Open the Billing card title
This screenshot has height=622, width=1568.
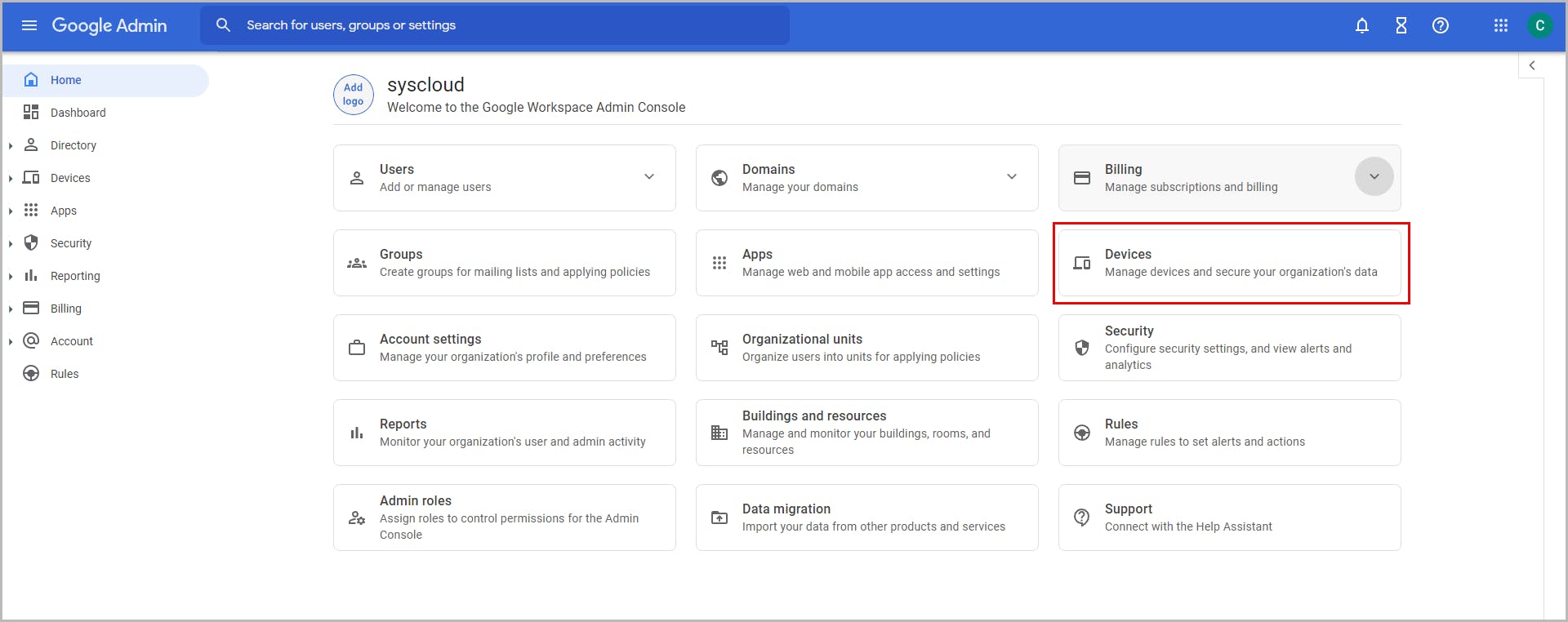(x=1124, y=169)
